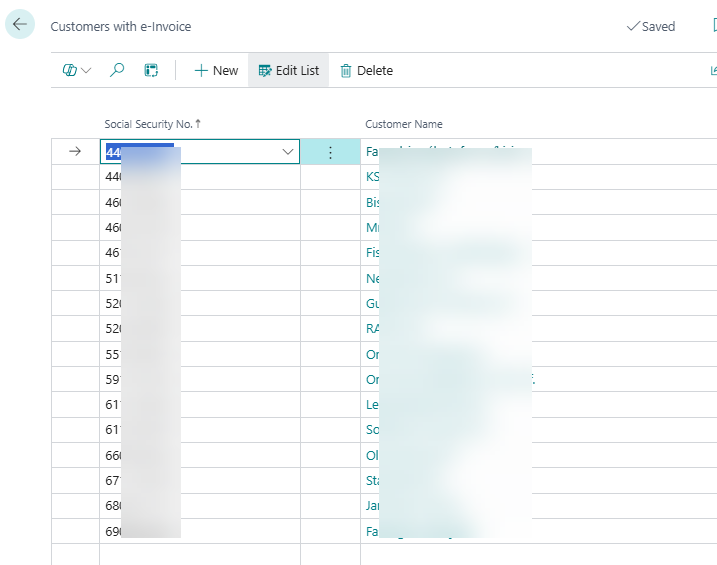Click the Customer Name column header
Screen dimensions: 717x565
(404, 124)
